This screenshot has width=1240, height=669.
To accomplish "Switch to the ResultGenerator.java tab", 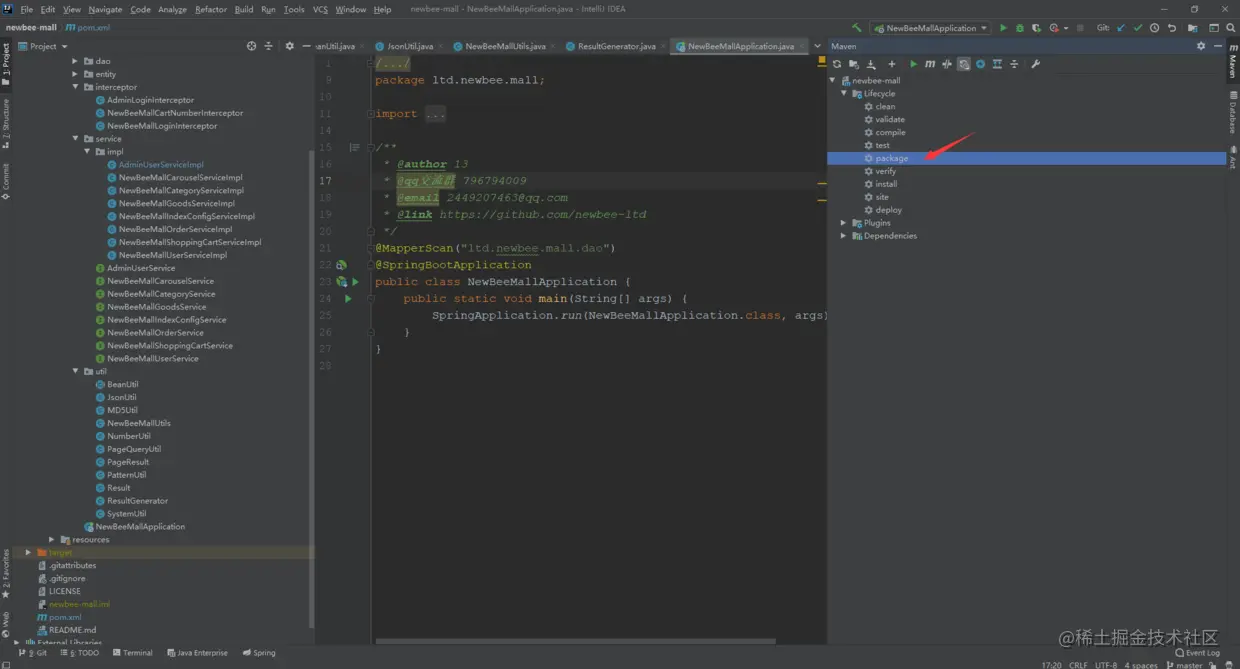I will 616,46.
